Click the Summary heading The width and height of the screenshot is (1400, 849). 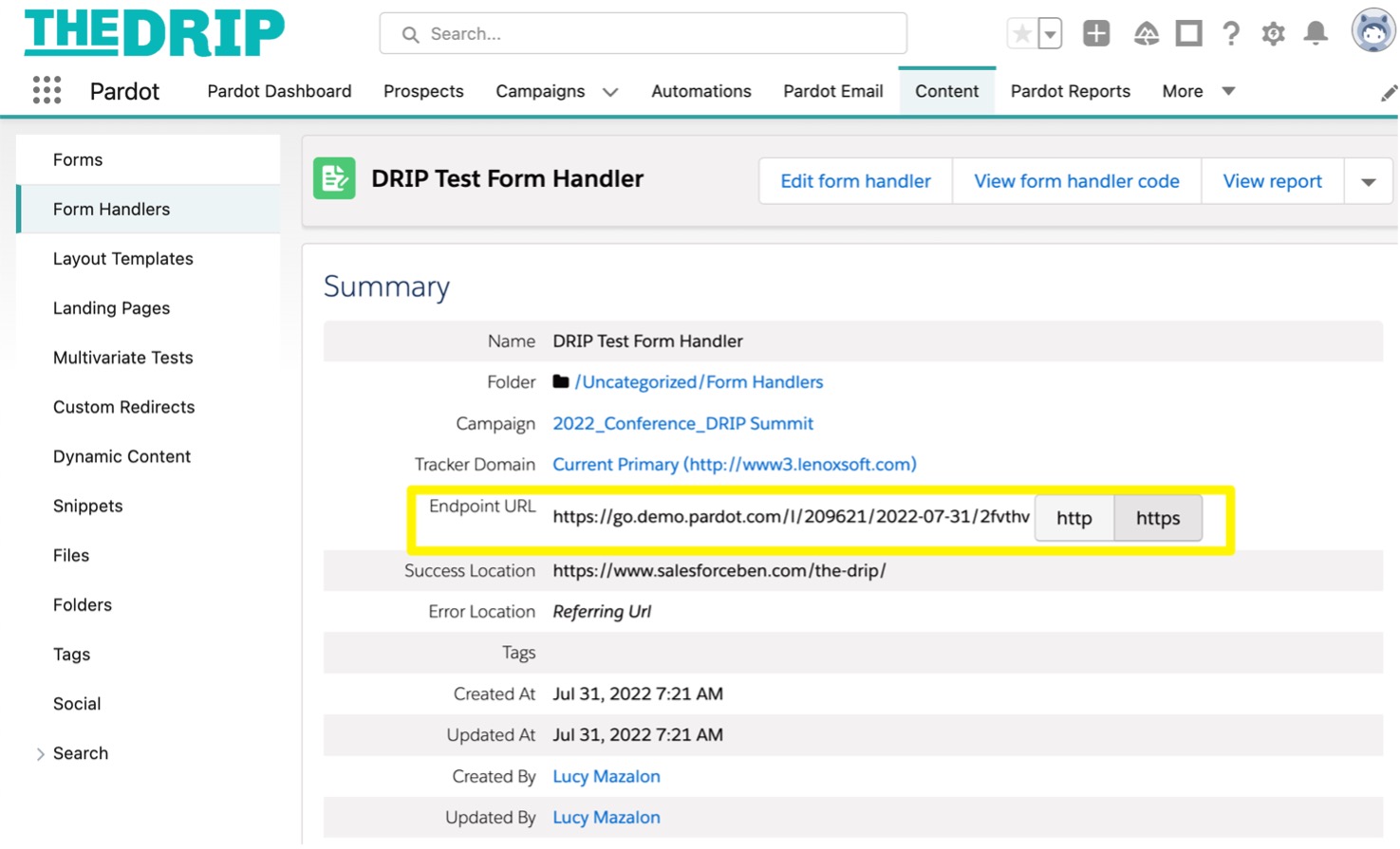tap(386, 286)
